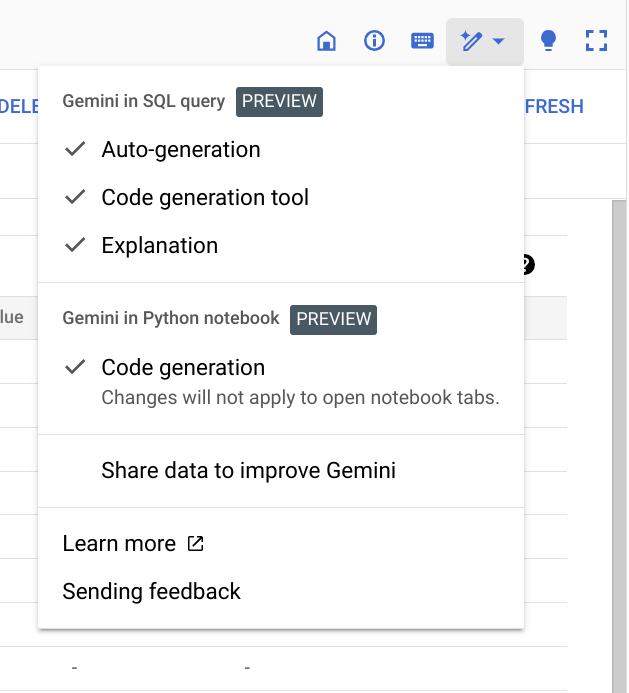Show keyboard shortcuts via the keyboard icon
The image size is (629, 693).
coord(423,41)
